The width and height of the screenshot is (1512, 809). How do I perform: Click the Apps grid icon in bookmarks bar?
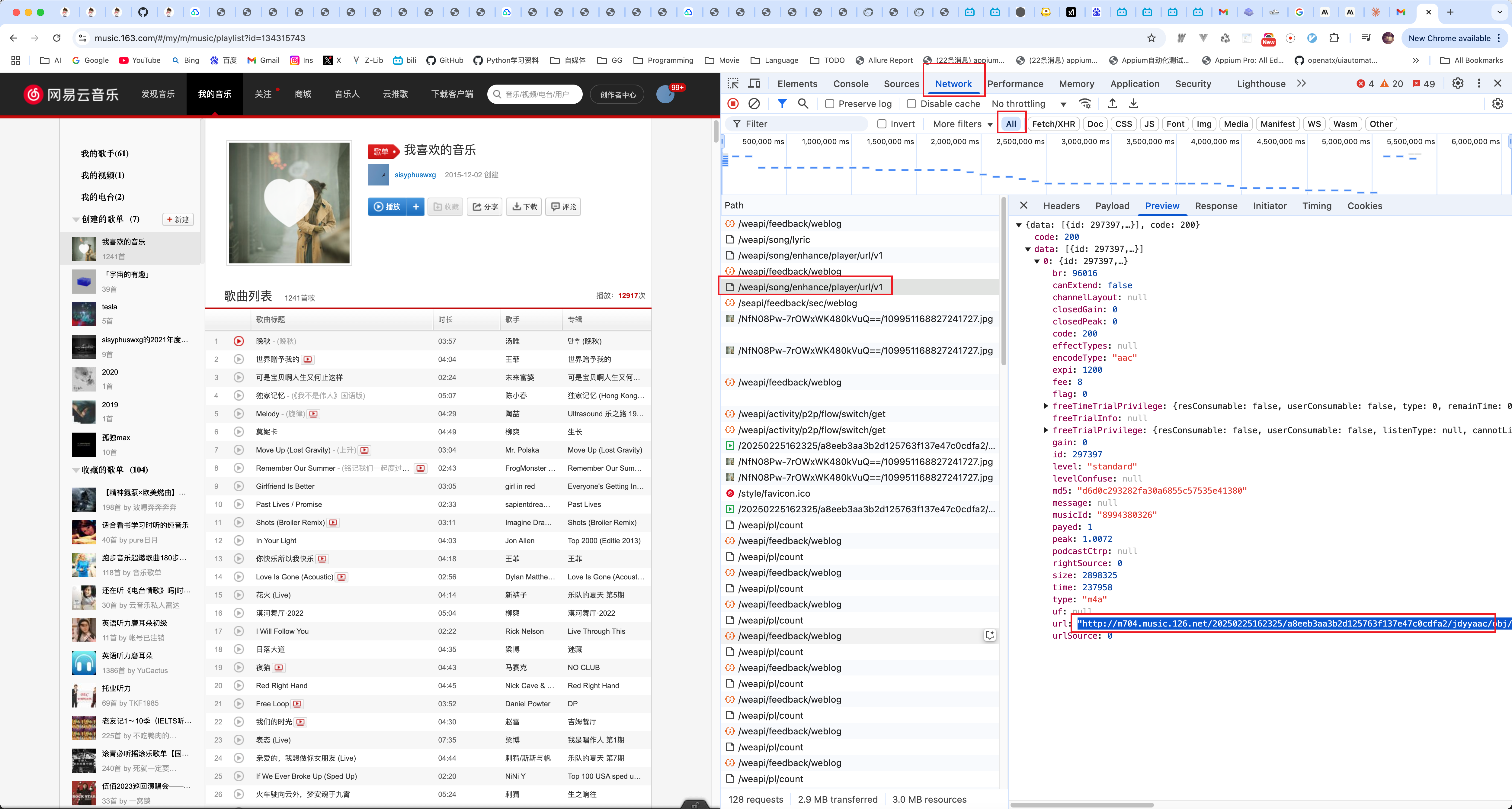pos(16,60)
